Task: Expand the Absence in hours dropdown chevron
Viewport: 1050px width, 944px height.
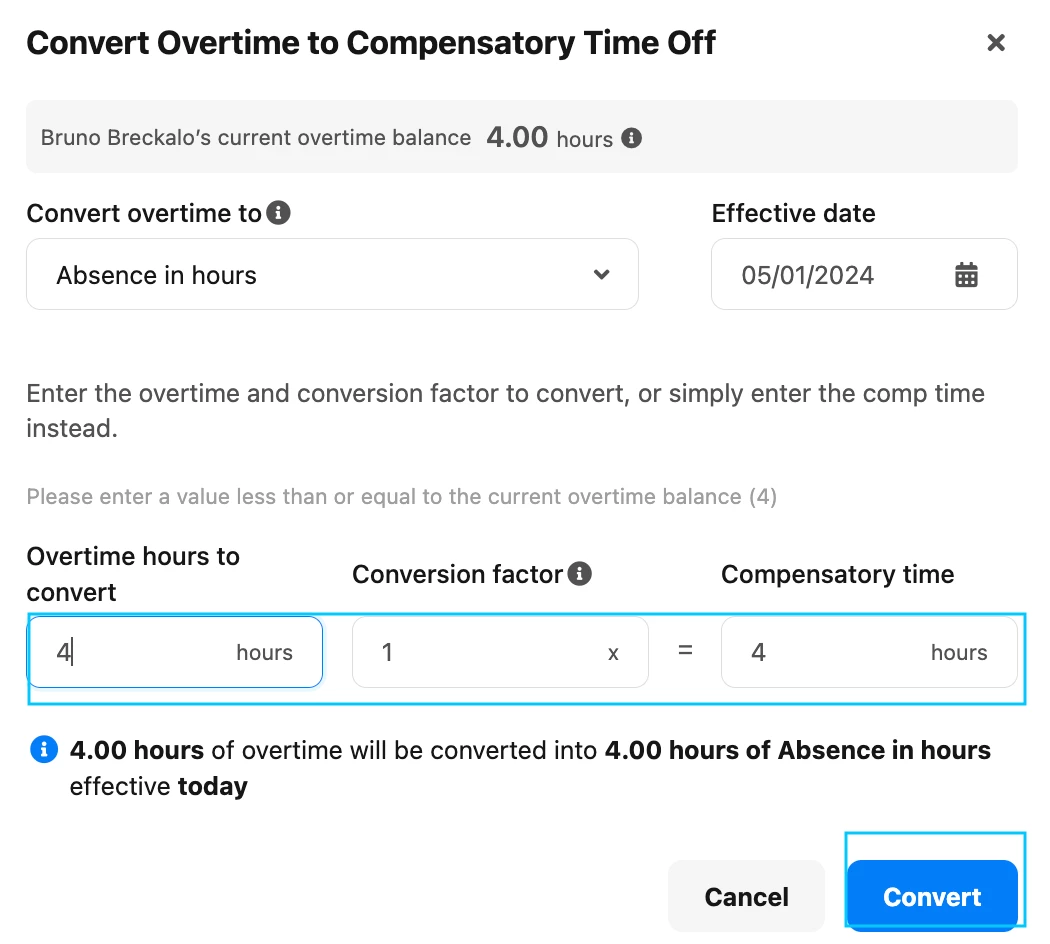Action: coord(601,274)
